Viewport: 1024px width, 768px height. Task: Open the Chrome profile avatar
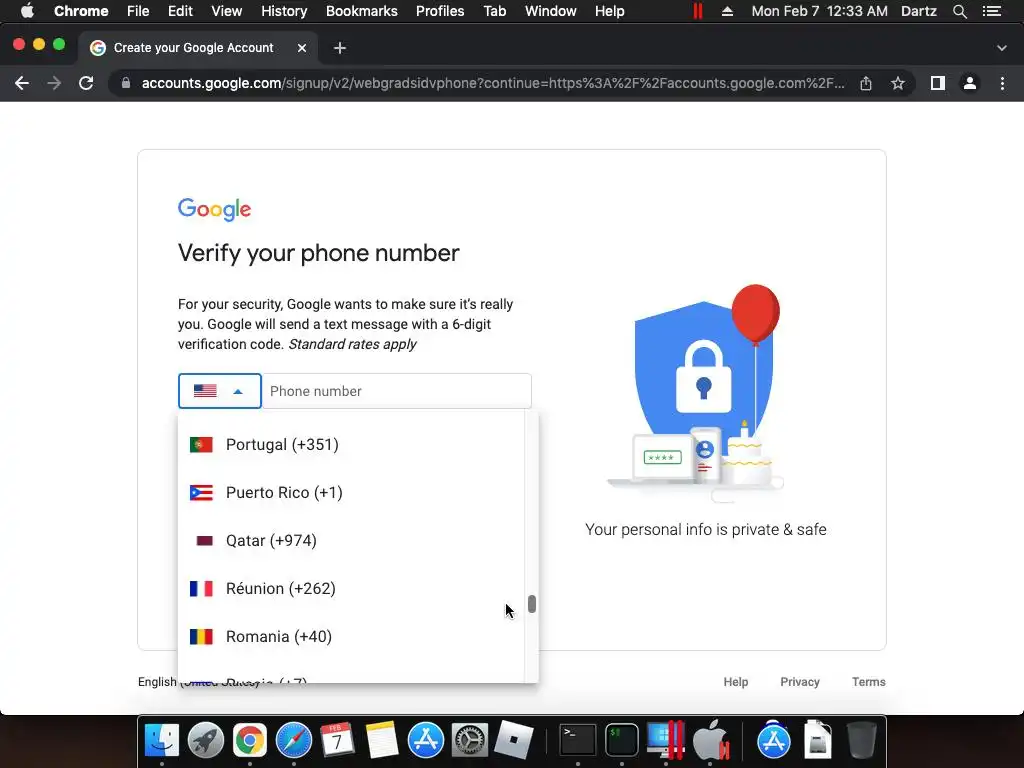tap(970, 83)
